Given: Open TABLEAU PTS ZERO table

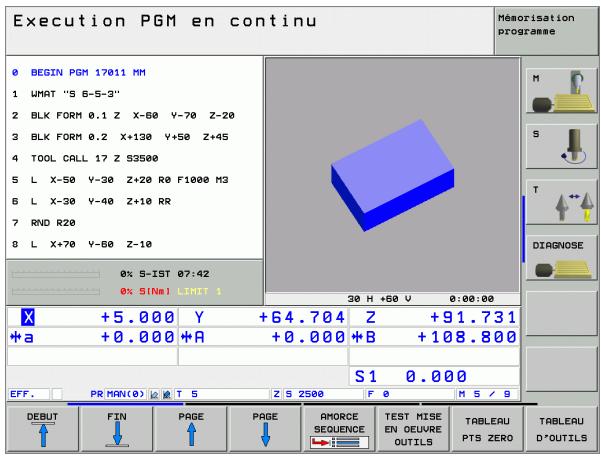Looking at the screenshot, I should coord(488,429).
